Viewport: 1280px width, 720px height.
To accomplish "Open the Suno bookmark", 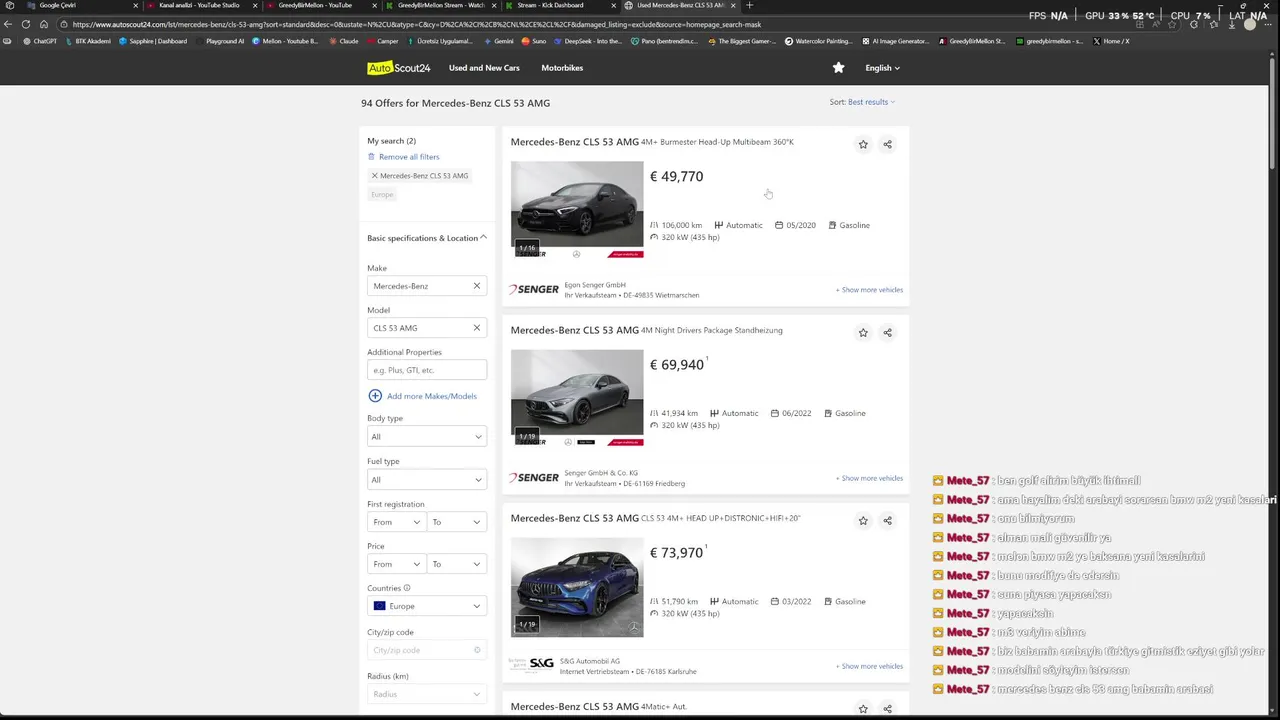I will pyautogui.click(x=534, y=41).
